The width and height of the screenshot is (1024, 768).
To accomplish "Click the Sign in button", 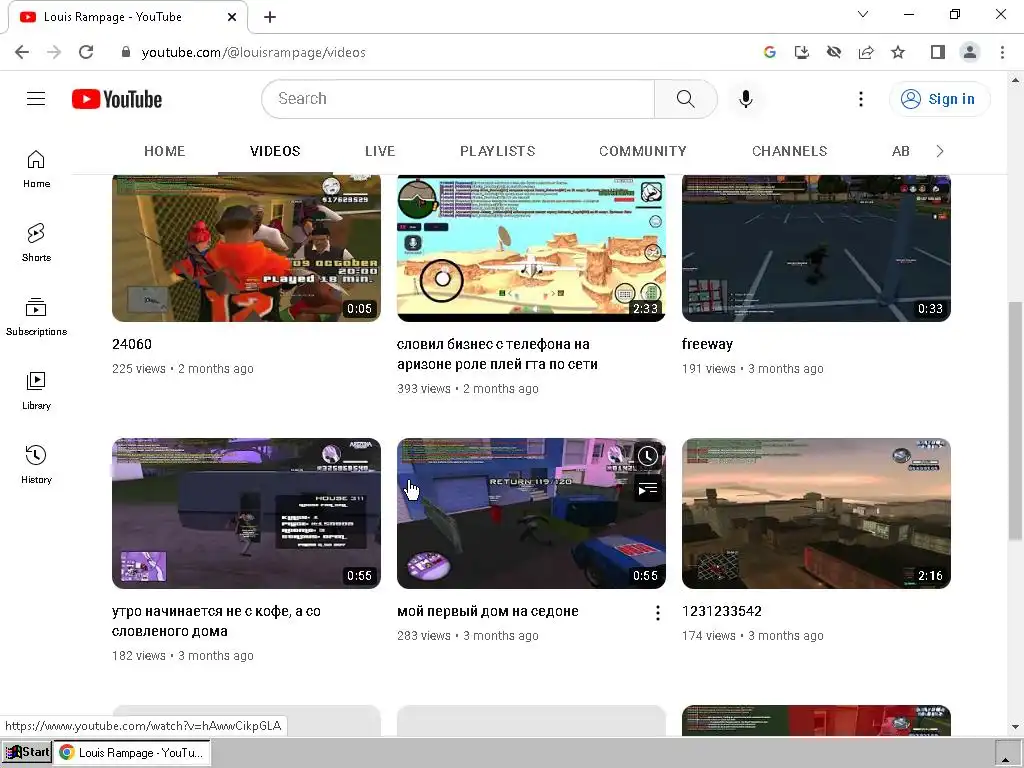I will 939,99.
